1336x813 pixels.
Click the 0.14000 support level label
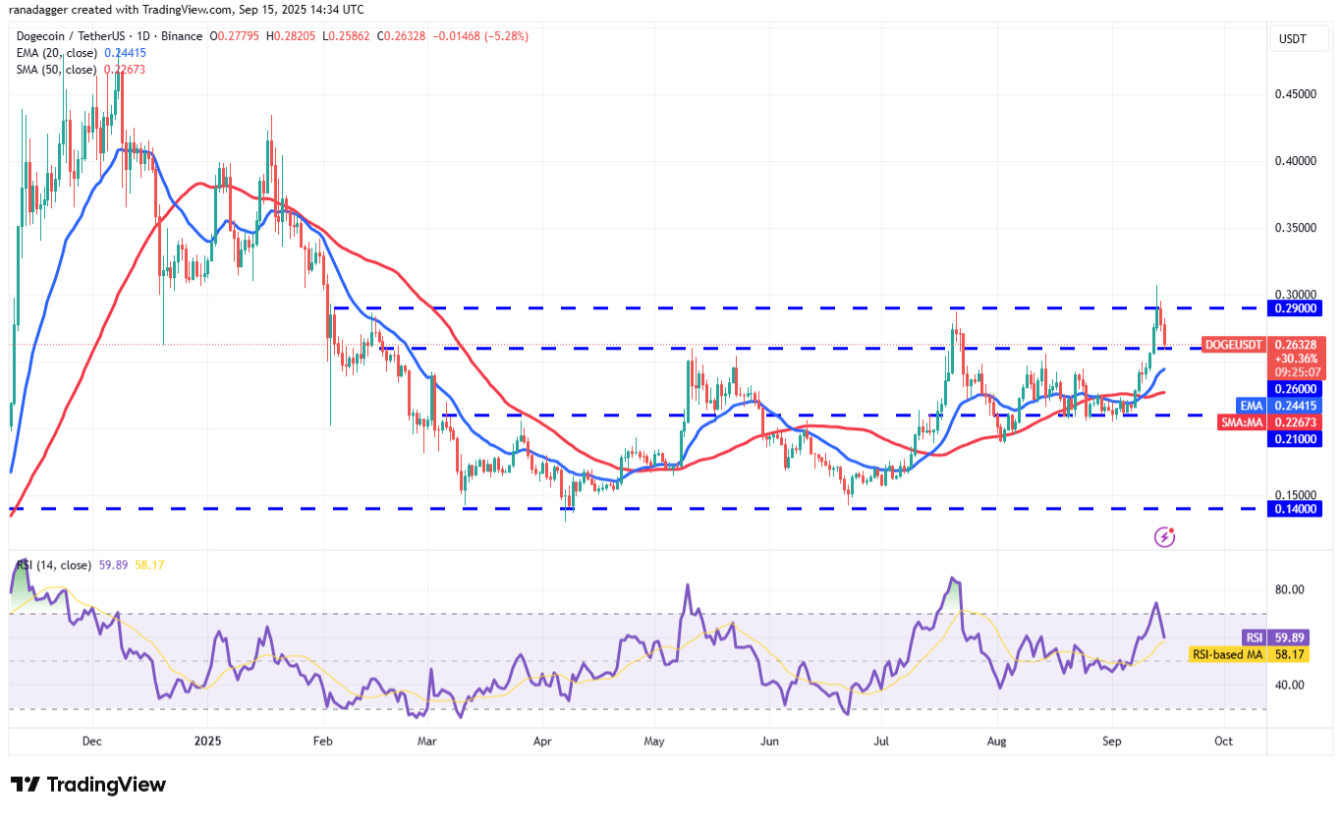[1297, 509]
